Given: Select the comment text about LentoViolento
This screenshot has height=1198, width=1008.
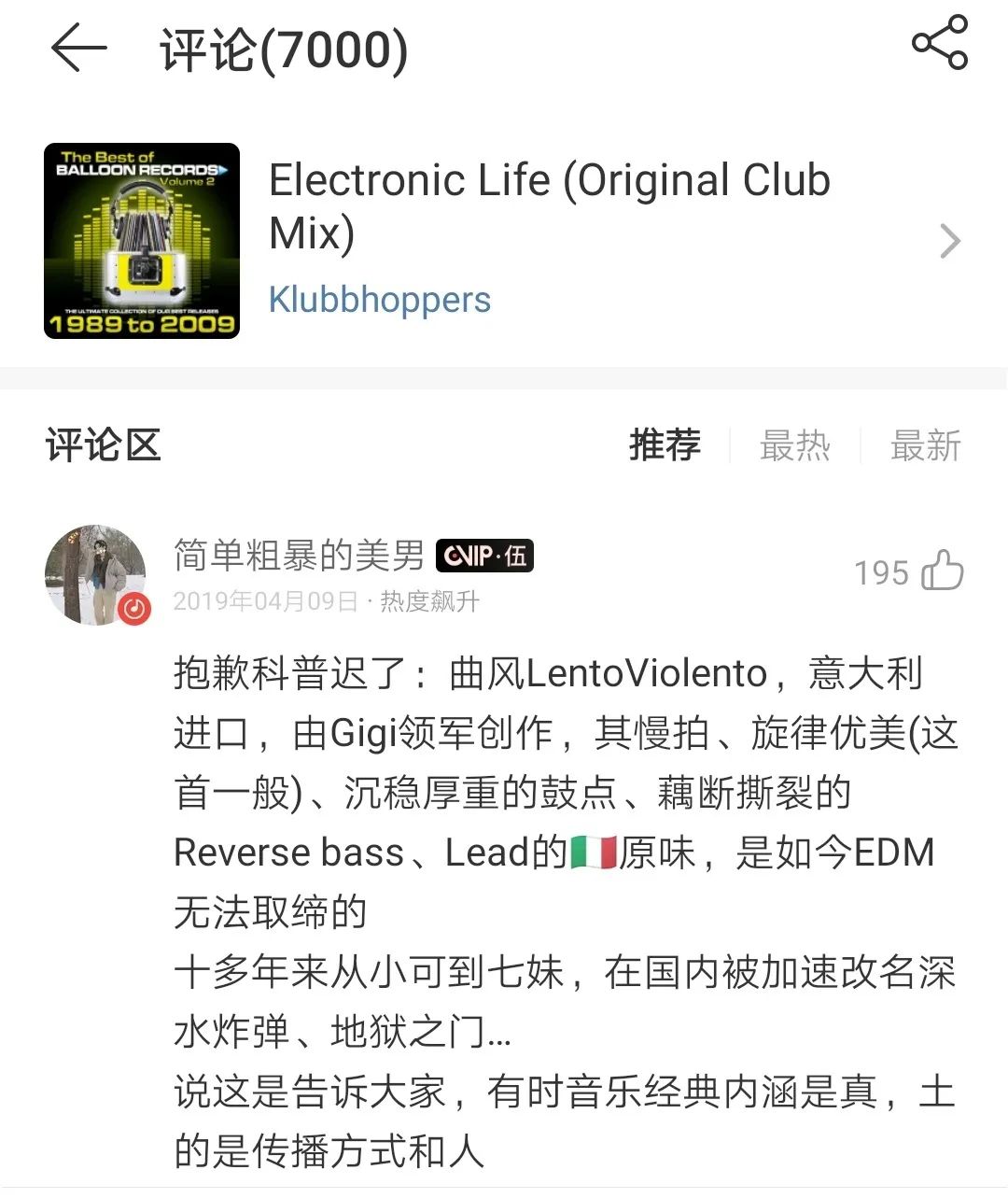Looking at the screenshot, I should pos(566,912).
